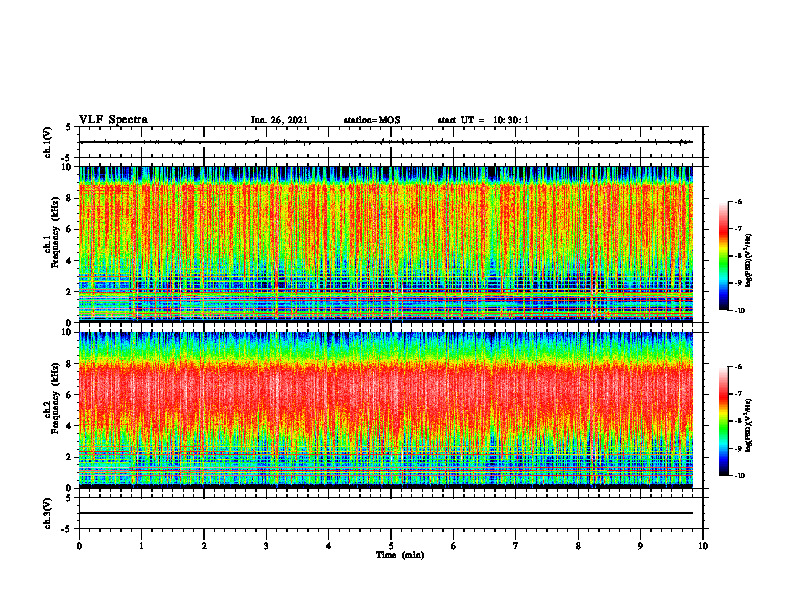The height and width of the screenshot is (612, 792).
Task: Click the ch.2 spectrogram color bar
Action: pyautogui.click(x=723, y=421)
